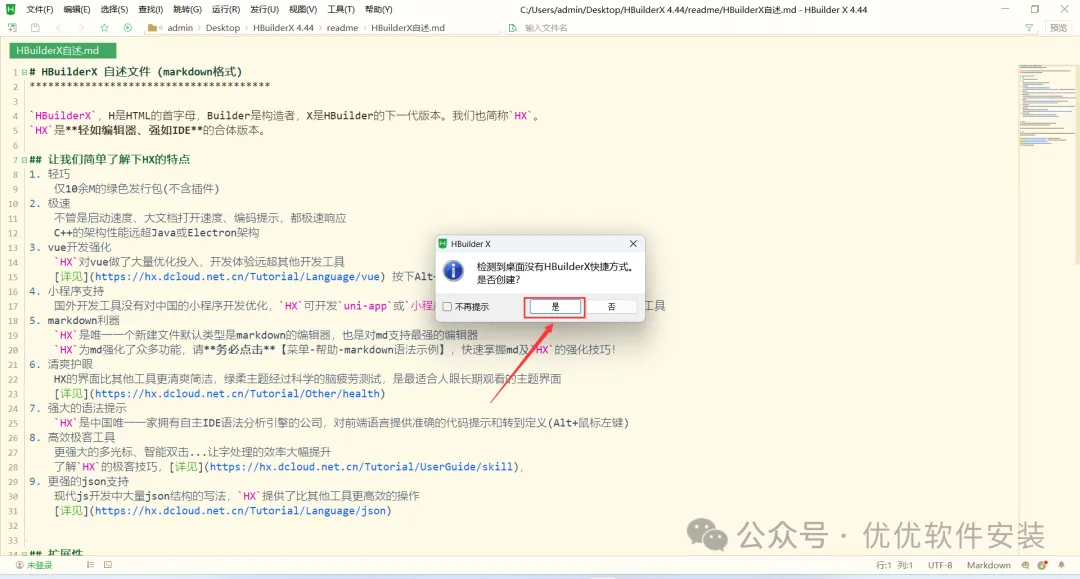This screenshot has width=1080, height=579.
Task: Close the HBuilder X dialog
Action: click(x=633, y=244)
